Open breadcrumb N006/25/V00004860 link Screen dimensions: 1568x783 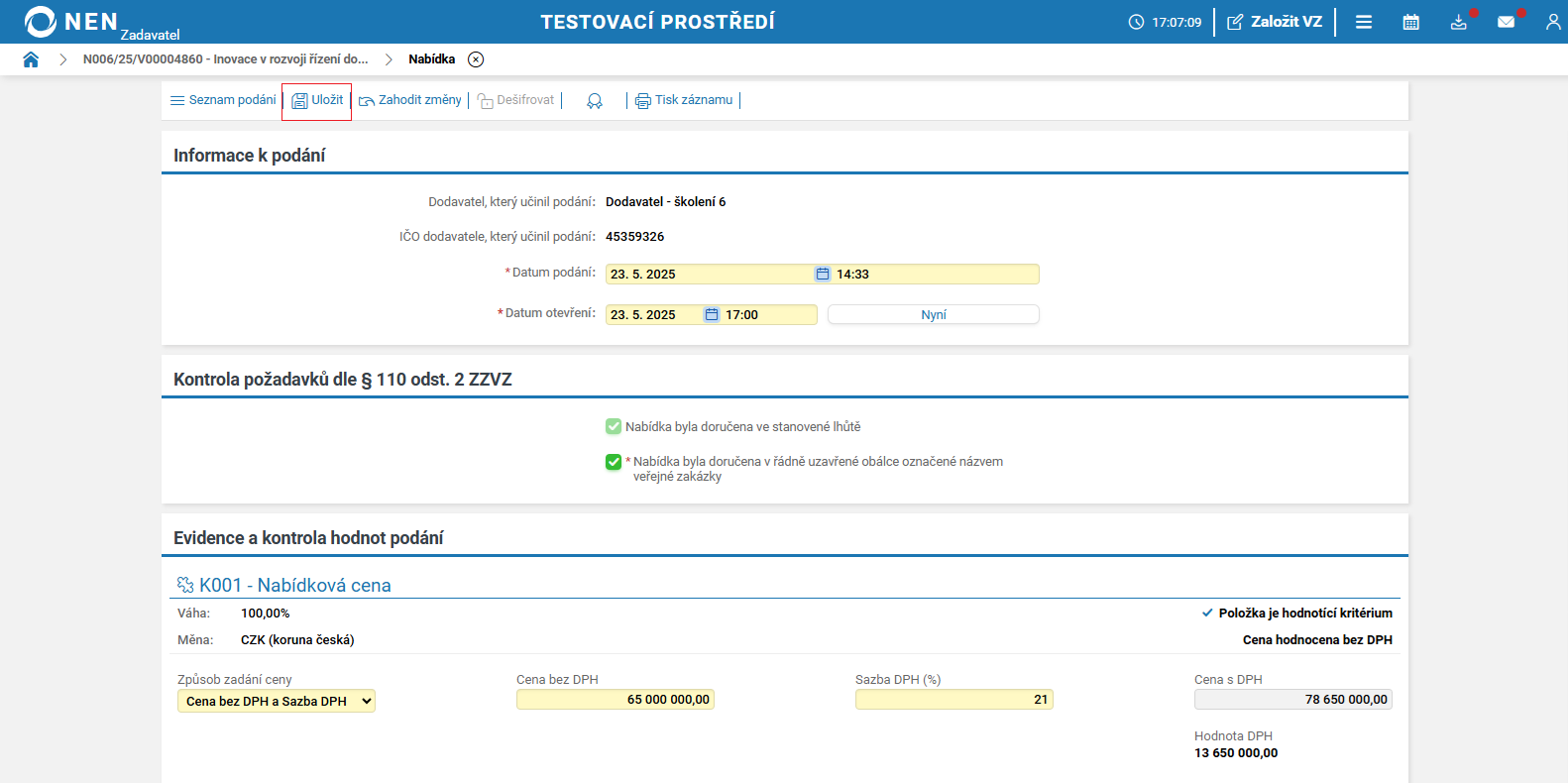tap(226, 59)
